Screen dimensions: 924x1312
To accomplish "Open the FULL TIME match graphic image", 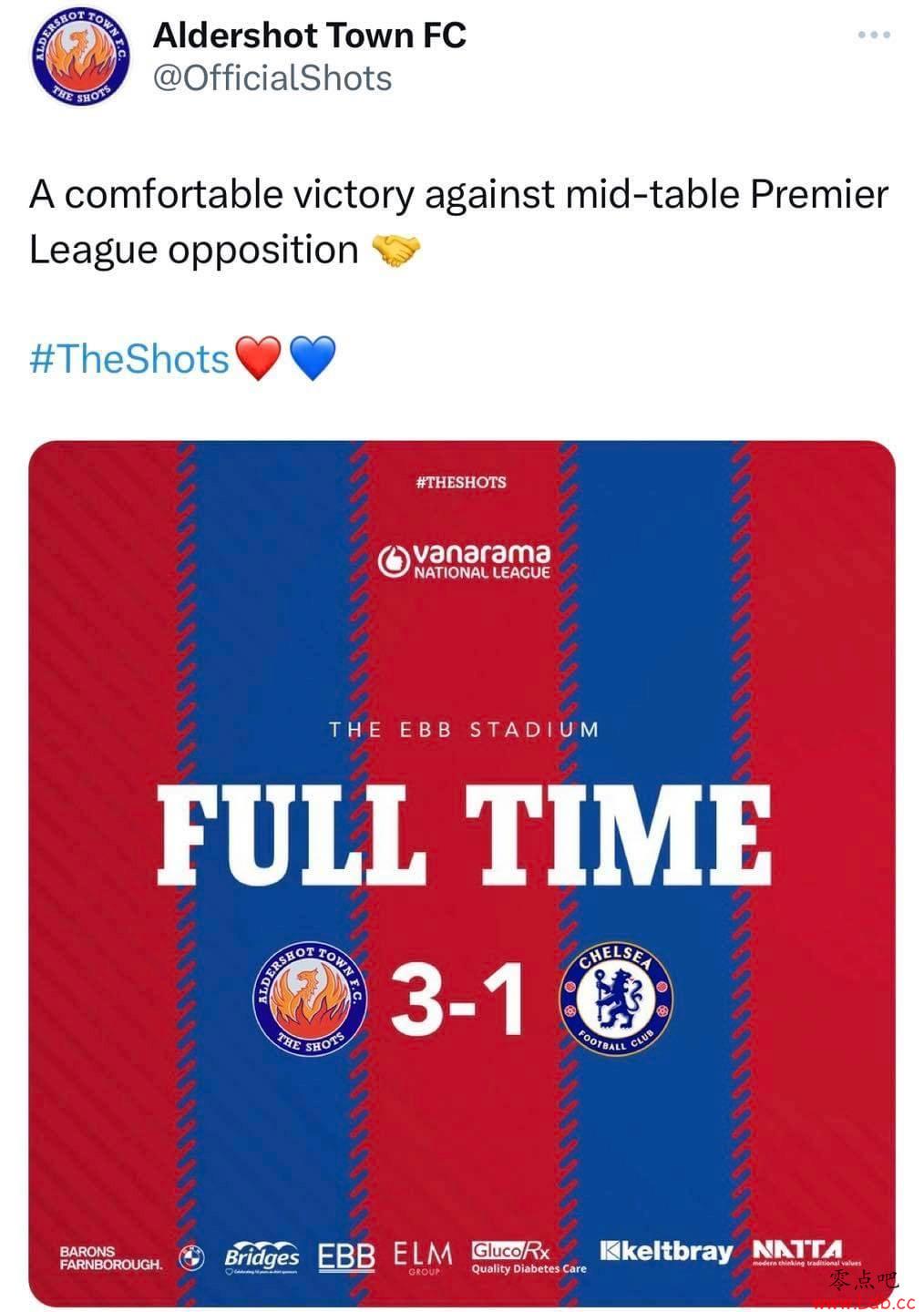I will (x=462, y=875).
